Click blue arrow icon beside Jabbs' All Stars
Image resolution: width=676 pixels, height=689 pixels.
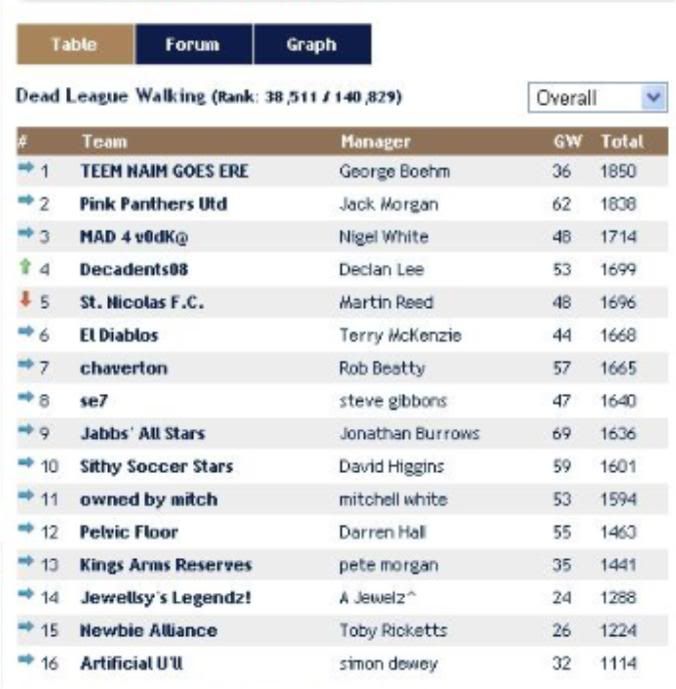coord(26,432)
